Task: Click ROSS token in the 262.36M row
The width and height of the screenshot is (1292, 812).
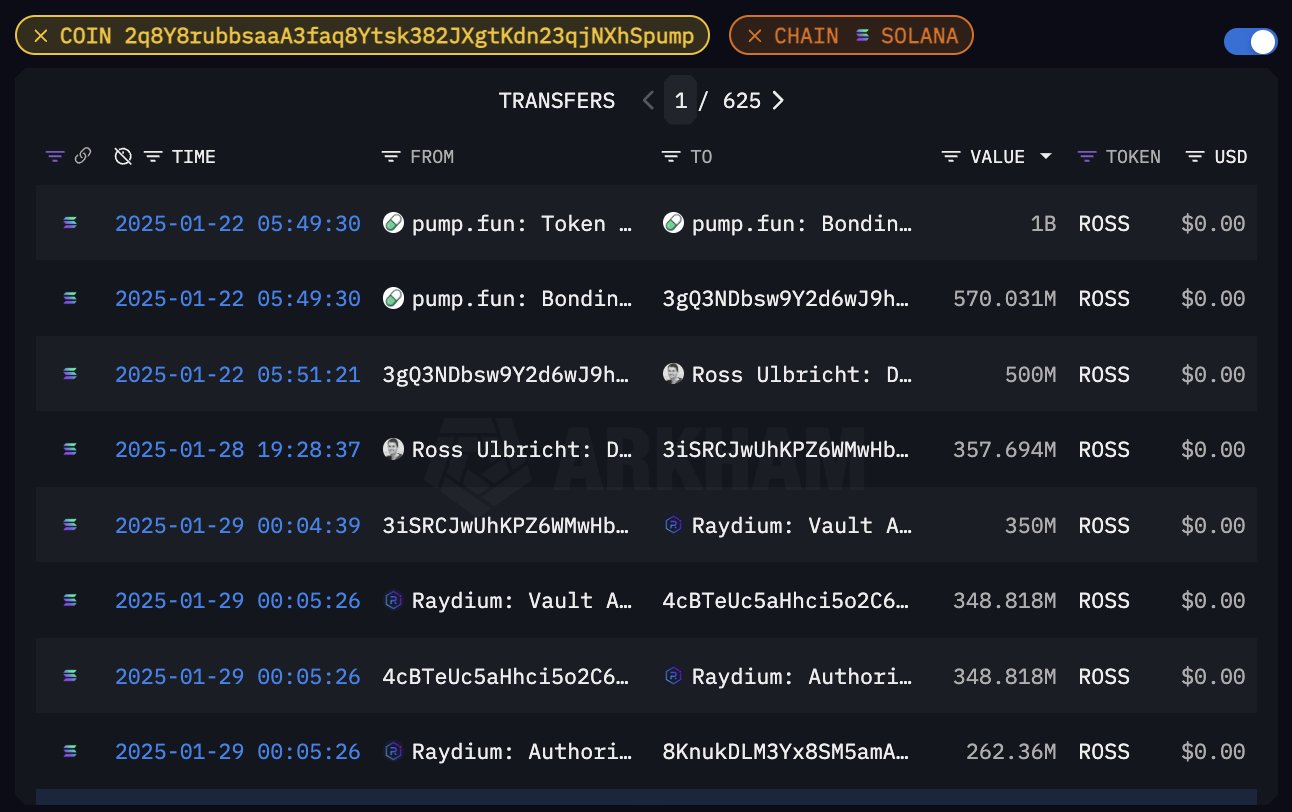Action: pyautogui.click(x=1104, y=752)
